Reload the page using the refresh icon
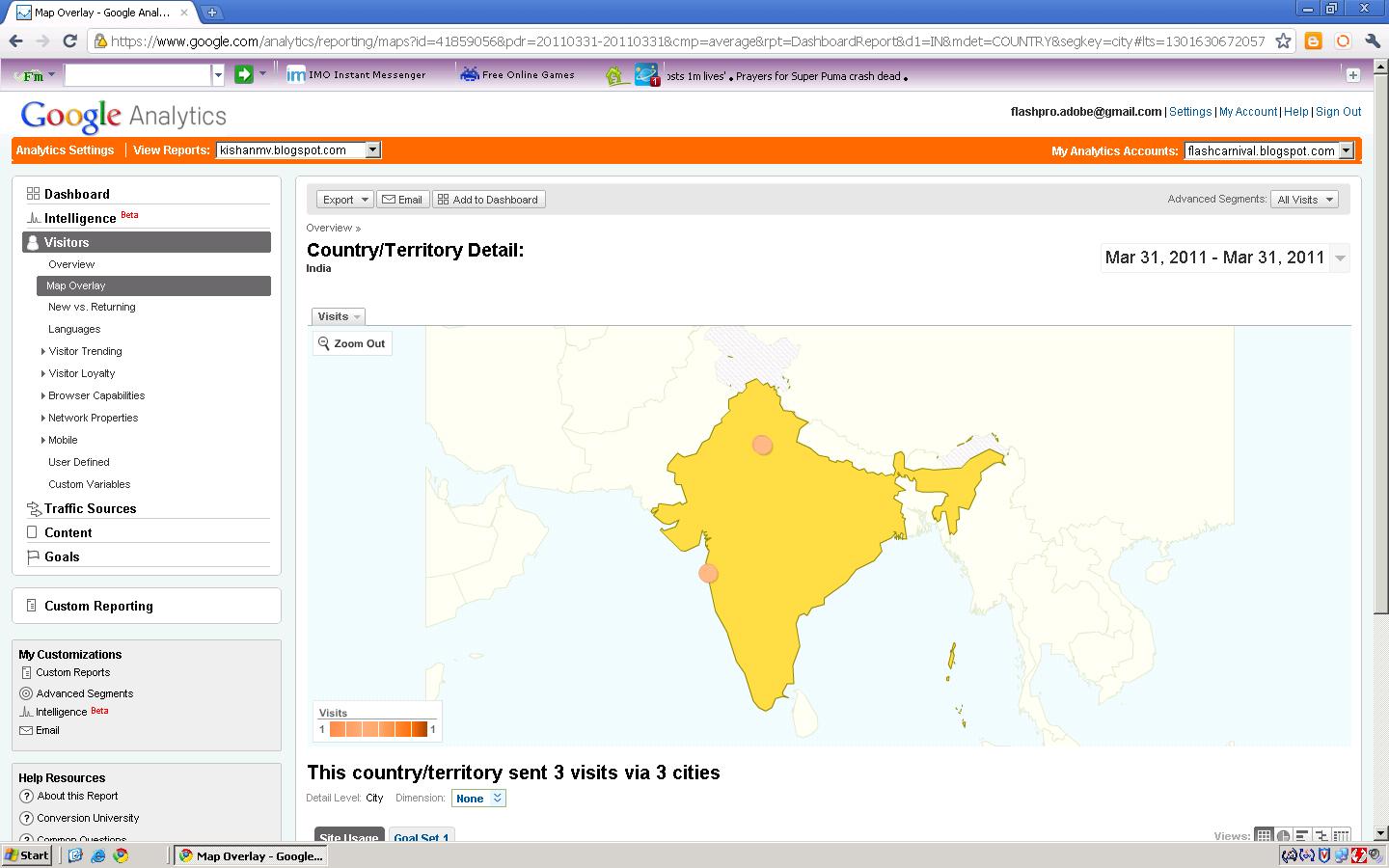Screen dimensions: 1389x868 (69, 41)
